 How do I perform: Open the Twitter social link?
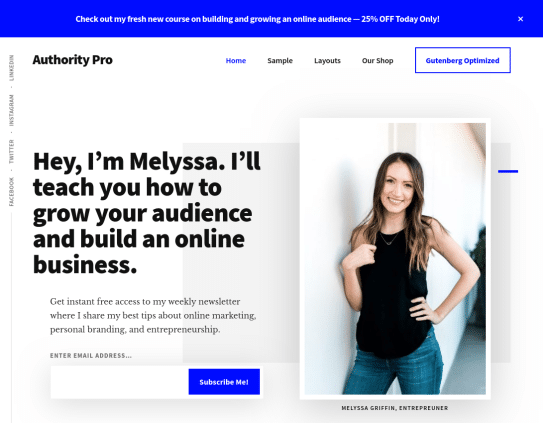click(11, 152)
